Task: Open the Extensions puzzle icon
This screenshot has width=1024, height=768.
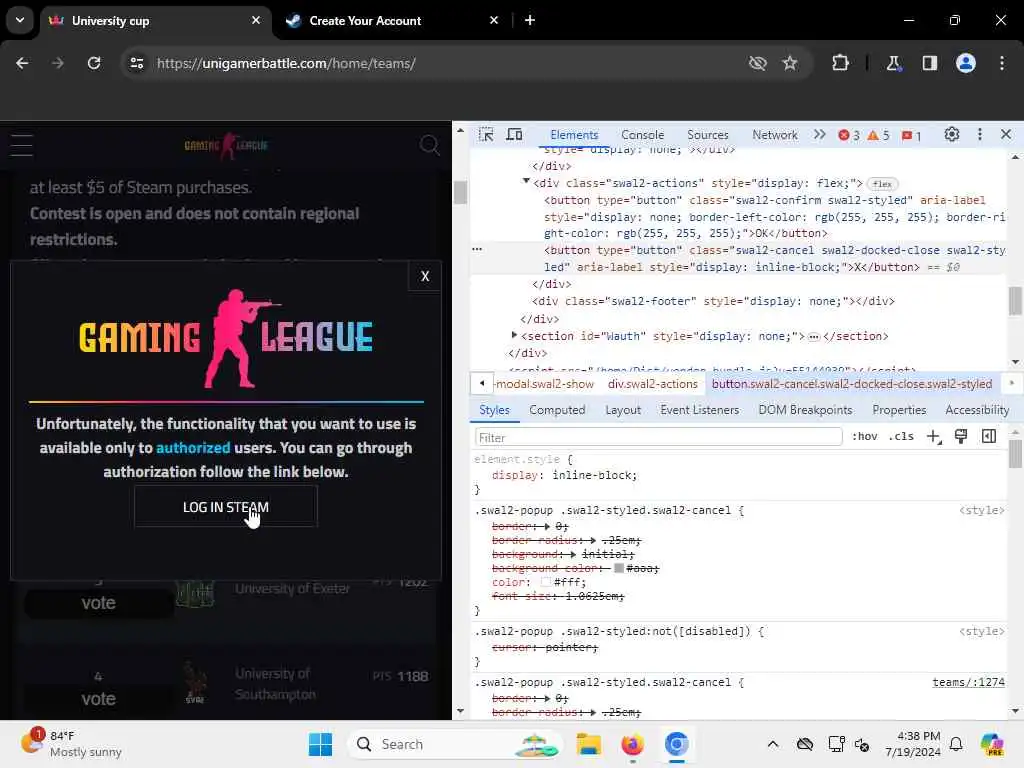Action: coord(840,63)
